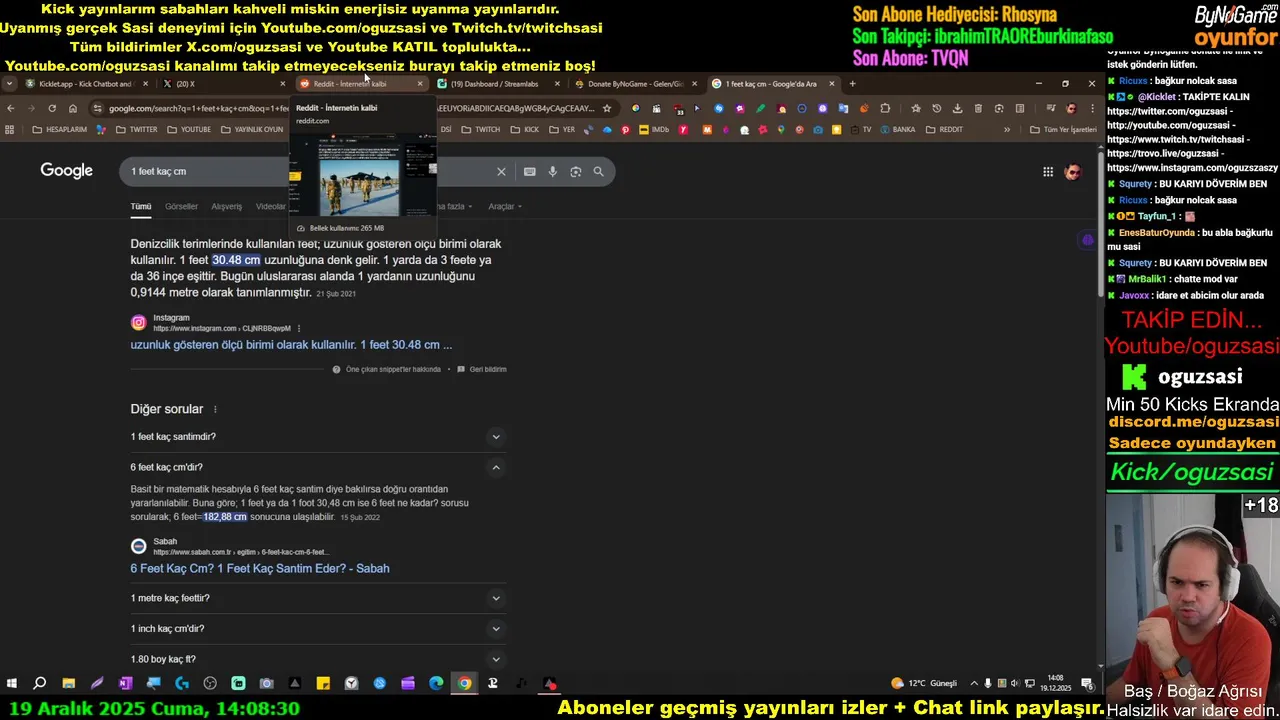Open the notification center icon
This screenshot has height=720, width=1280.
(x=1087, y=684)
